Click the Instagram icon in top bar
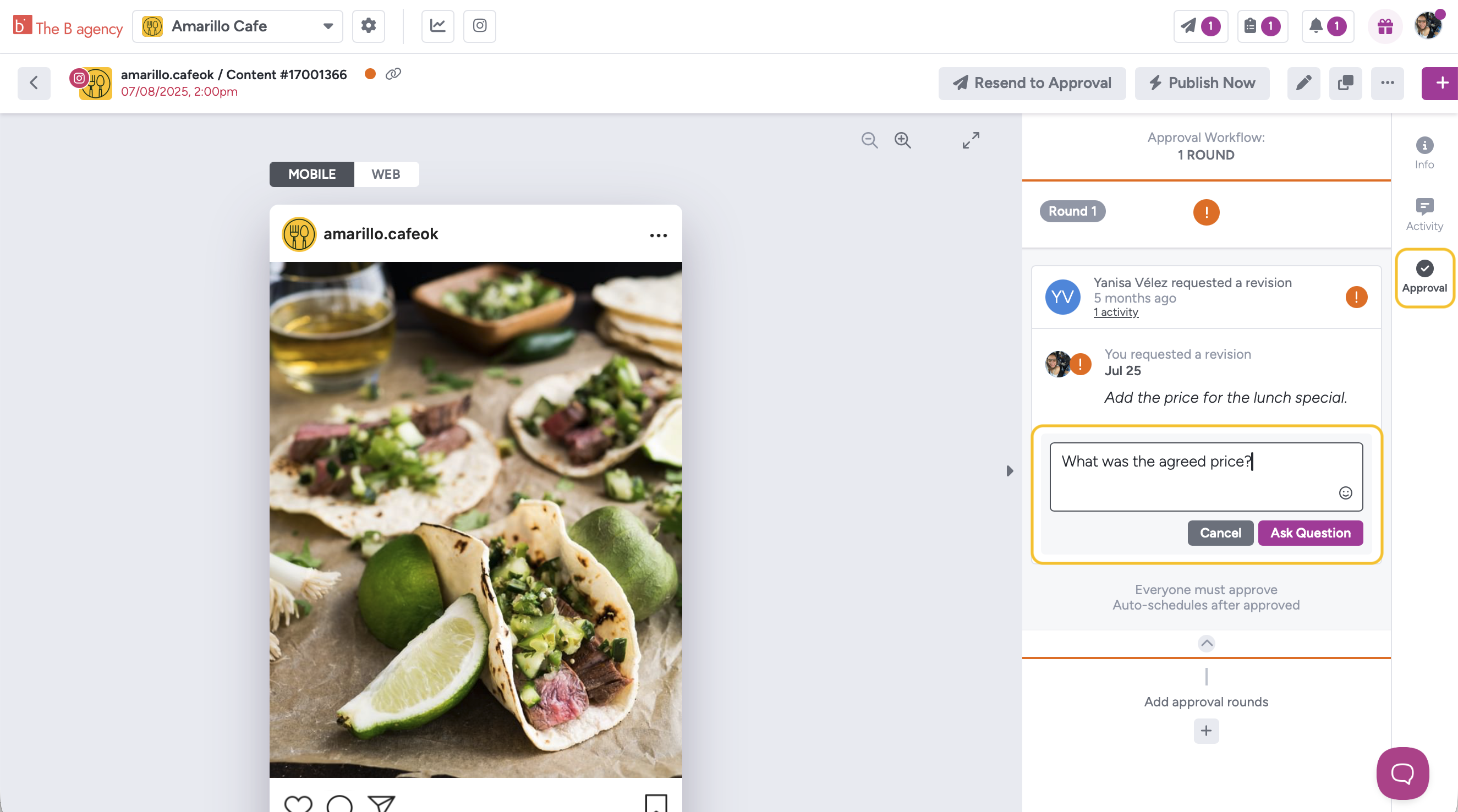The width and height of the screenshot is (1458, 812). (479, 26)
